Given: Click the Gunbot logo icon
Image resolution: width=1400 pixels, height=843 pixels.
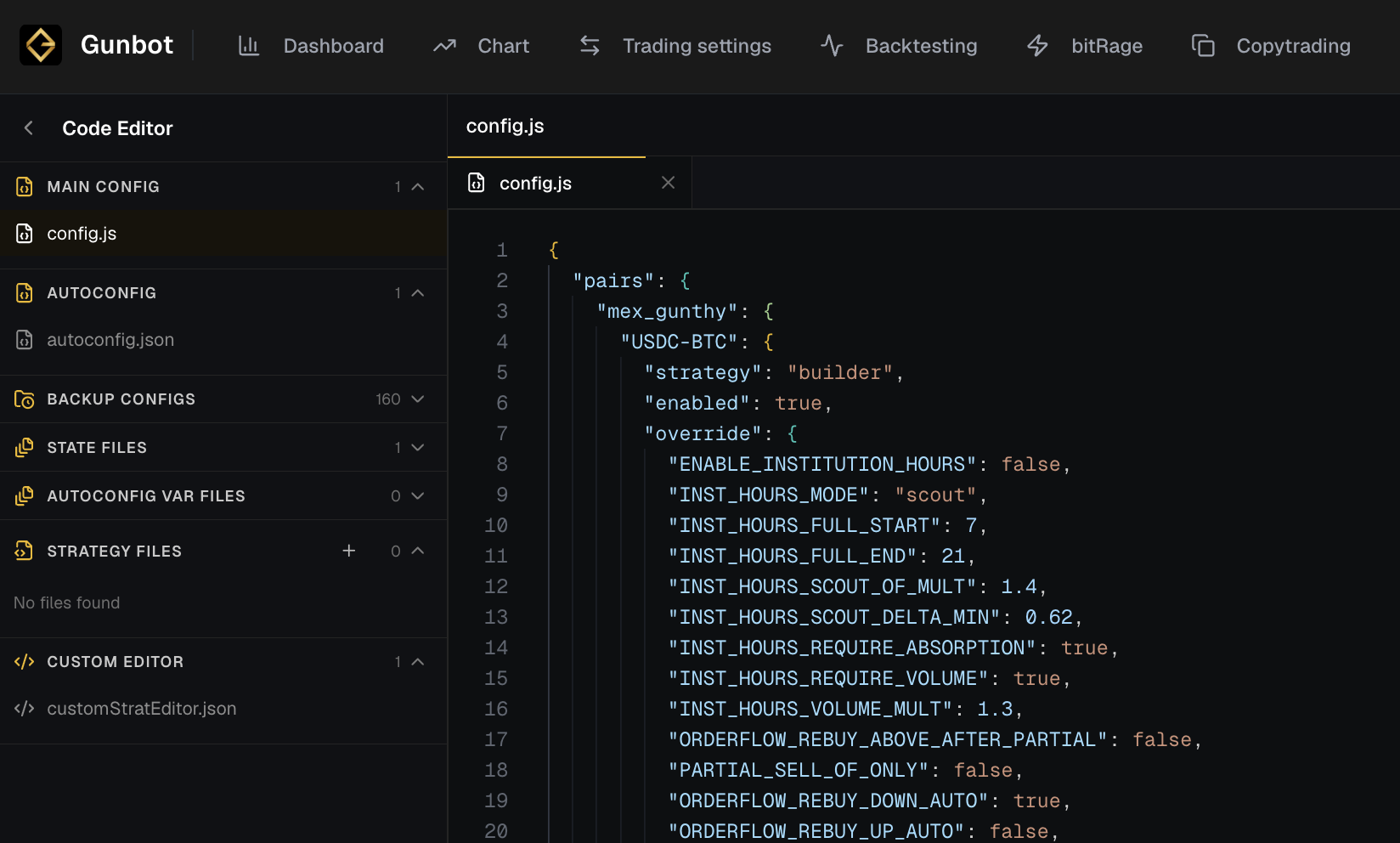Looking at the screenshot, I should 41,45.
